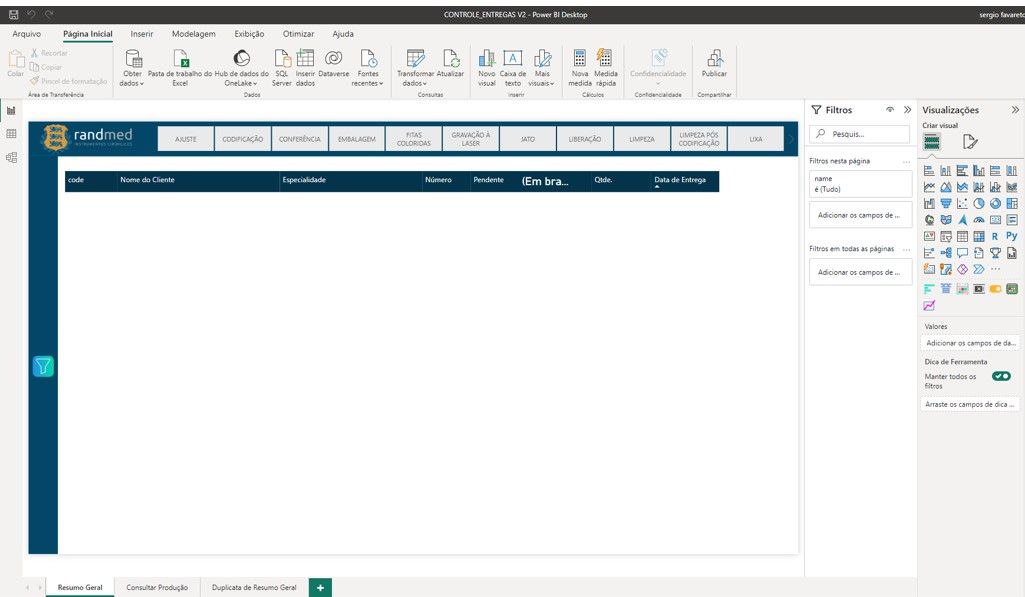The width and height of the screenshot is (1025, 597).
Task: Select the clustered column chart visual
Action: click(979, 171)
